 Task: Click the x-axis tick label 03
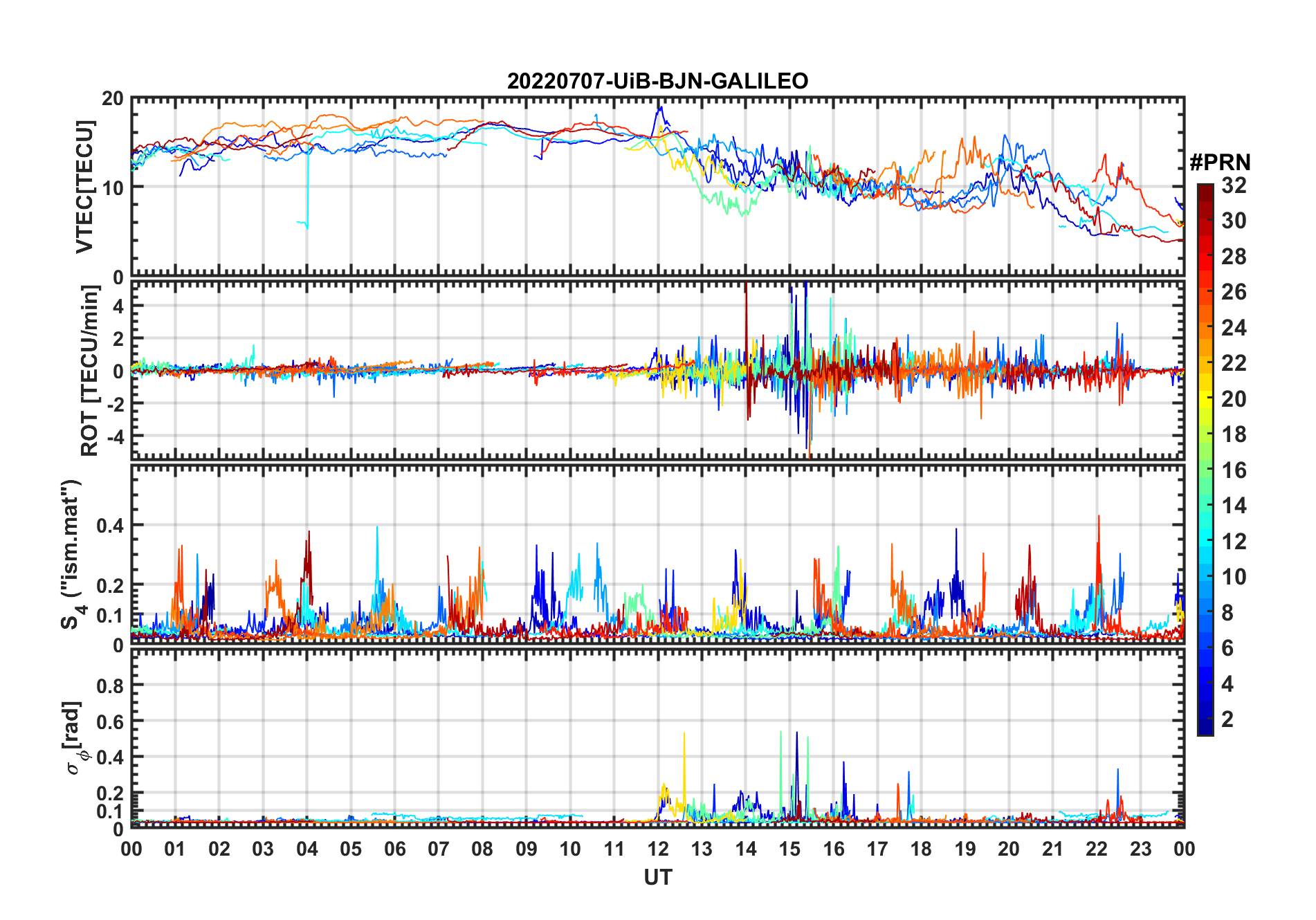pyautogui.click(x=263, y=849)
